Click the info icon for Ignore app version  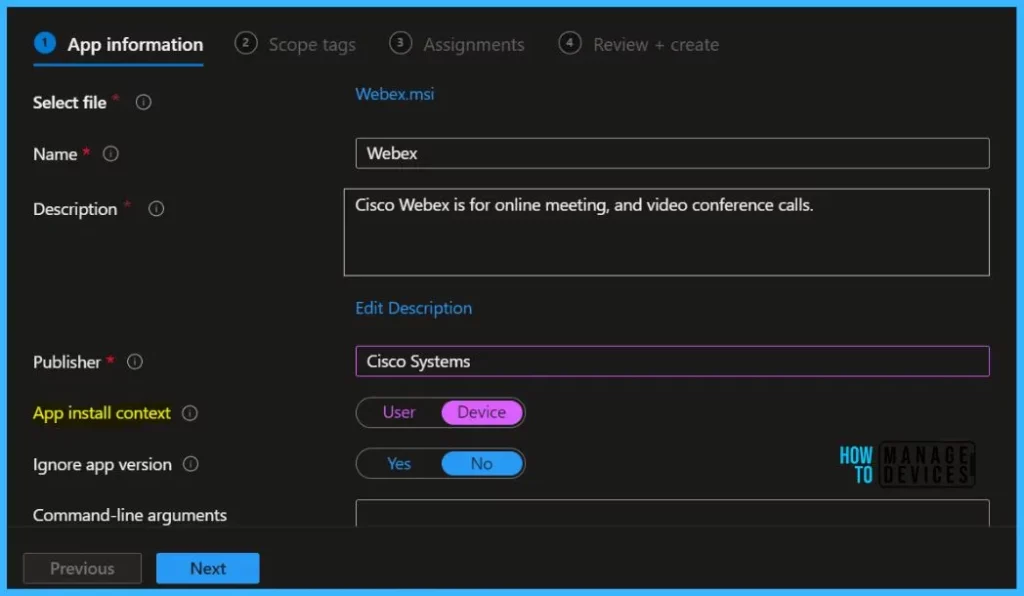click(x=191, y=464)
